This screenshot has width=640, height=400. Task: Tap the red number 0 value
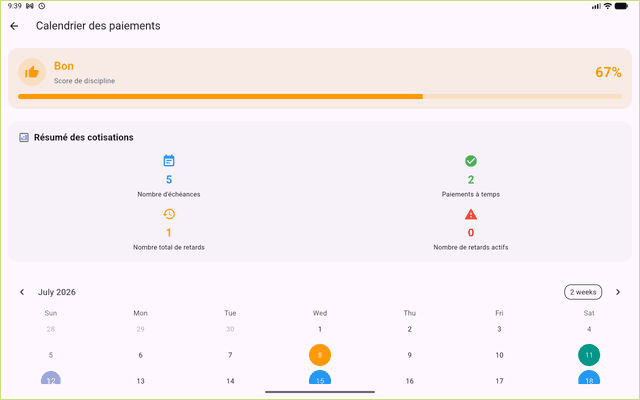coord(471,233)
